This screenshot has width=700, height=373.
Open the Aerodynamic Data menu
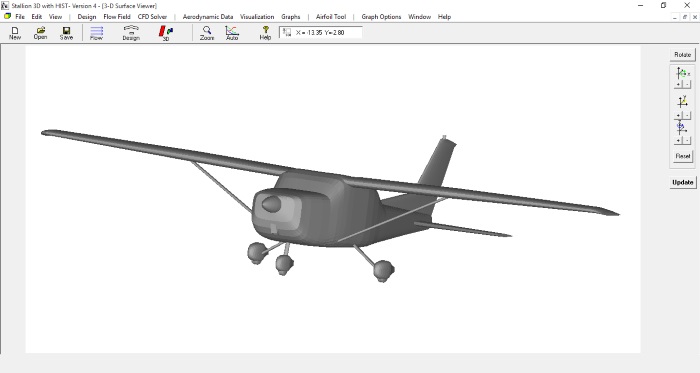pos(208,17)
